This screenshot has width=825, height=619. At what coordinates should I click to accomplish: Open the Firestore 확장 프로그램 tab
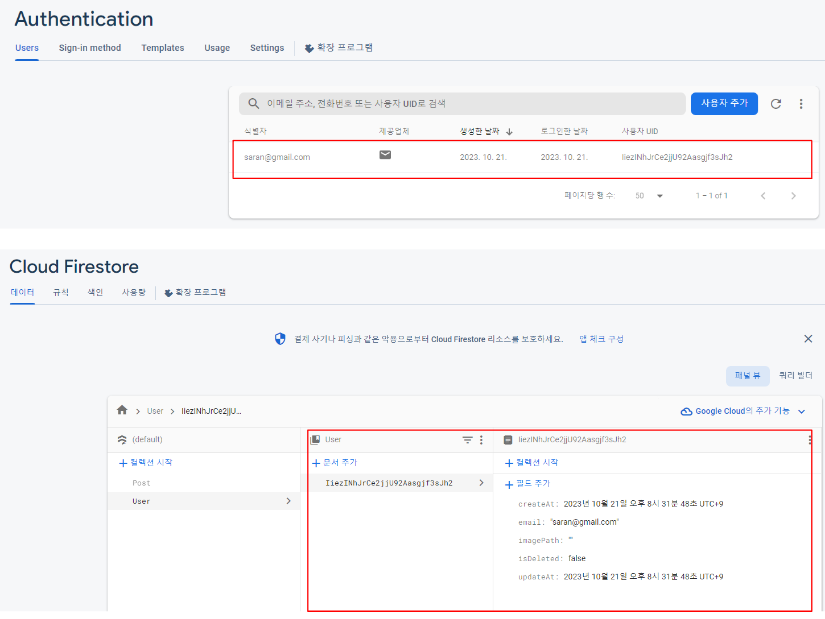195,292
